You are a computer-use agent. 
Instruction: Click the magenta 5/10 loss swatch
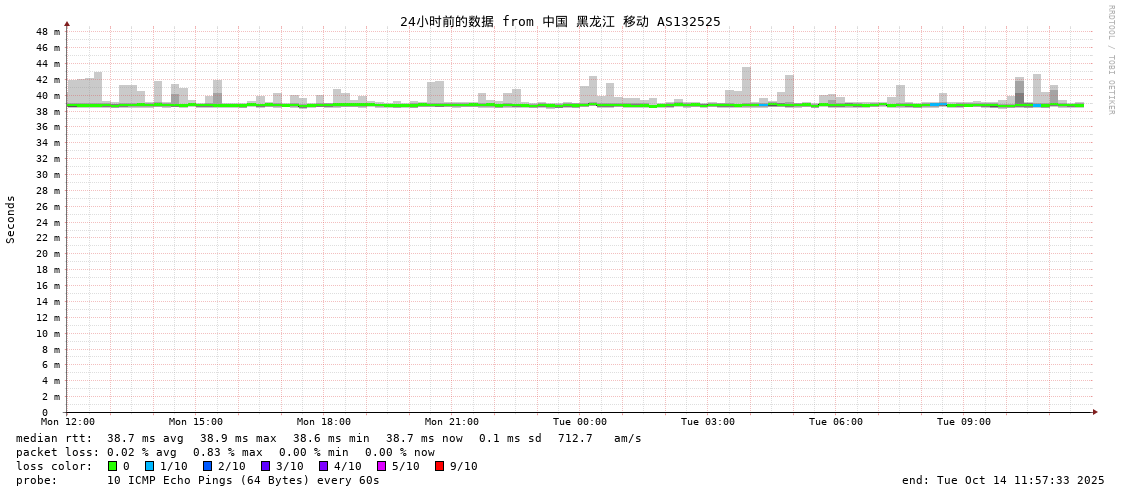(x=381, y=466)
